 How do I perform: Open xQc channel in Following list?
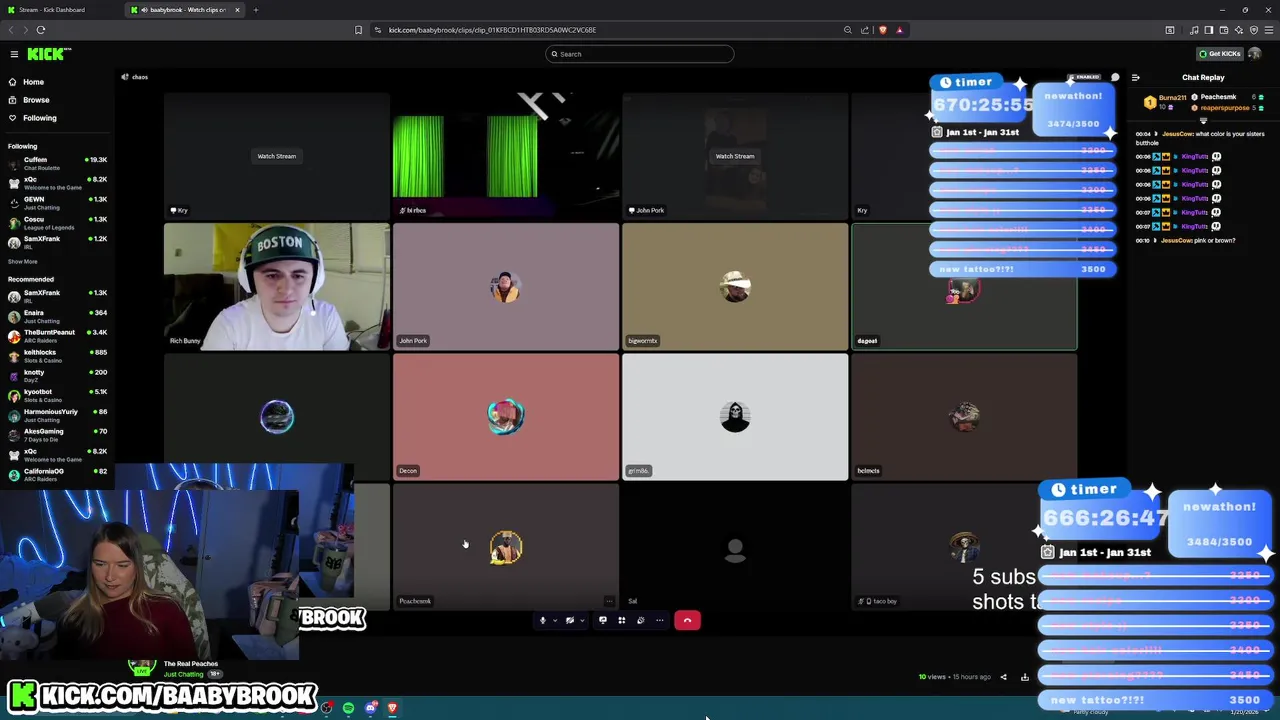(58, 183)
